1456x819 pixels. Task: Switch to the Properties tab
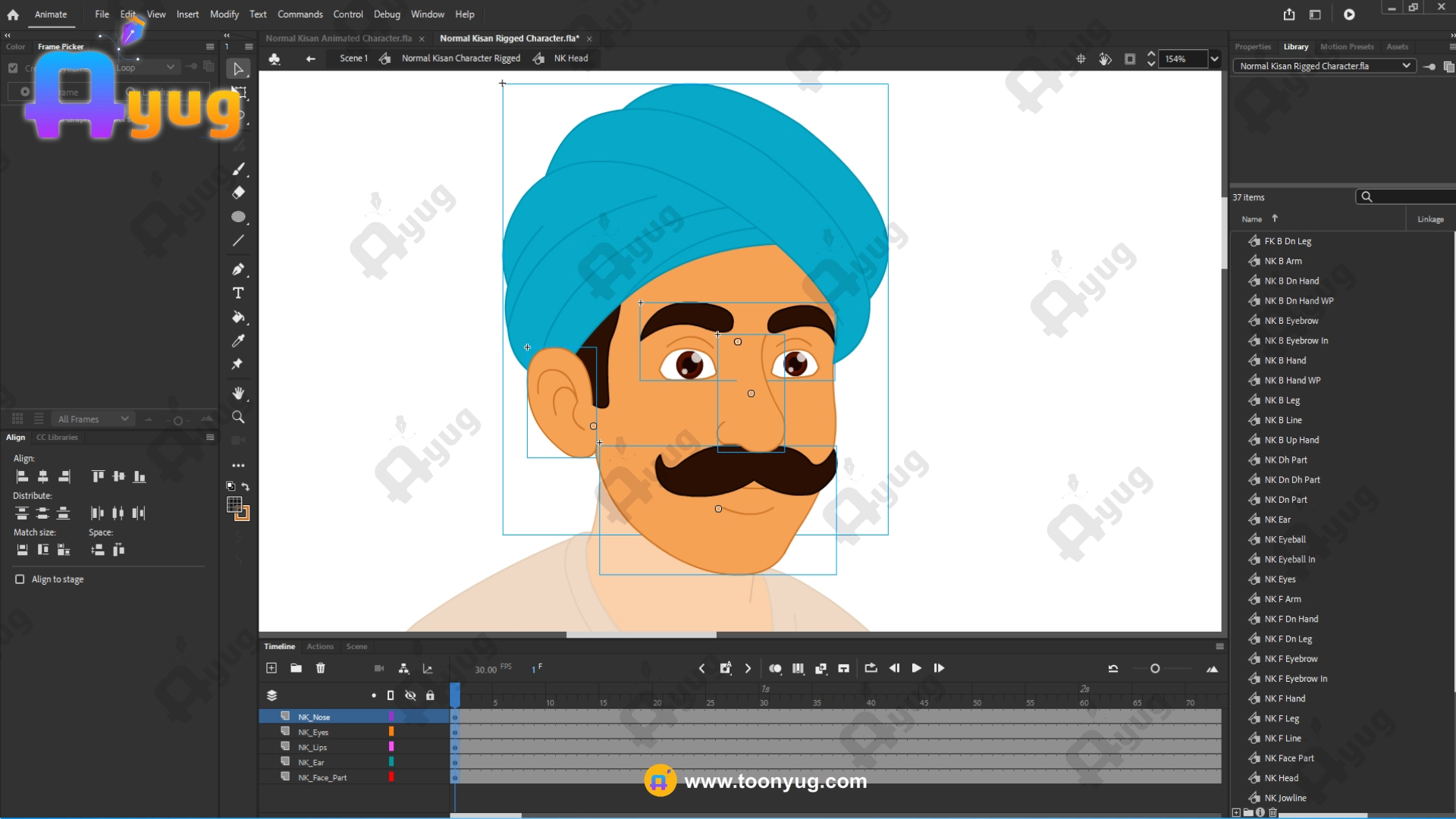[x=1252, y=47]
